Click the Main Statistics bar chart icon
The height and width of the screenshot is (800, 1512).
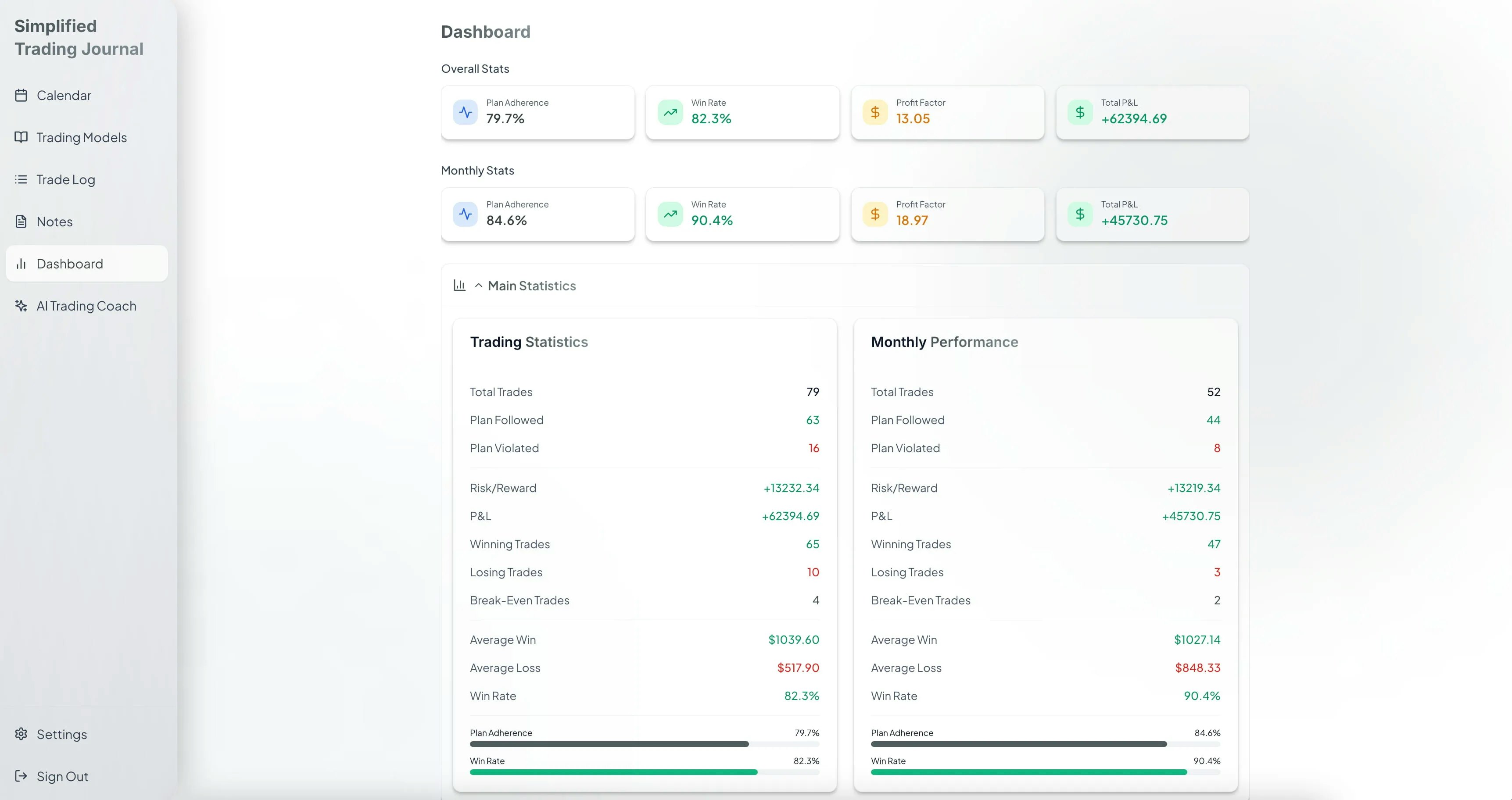pyautogui.click(x=459, y=286)
